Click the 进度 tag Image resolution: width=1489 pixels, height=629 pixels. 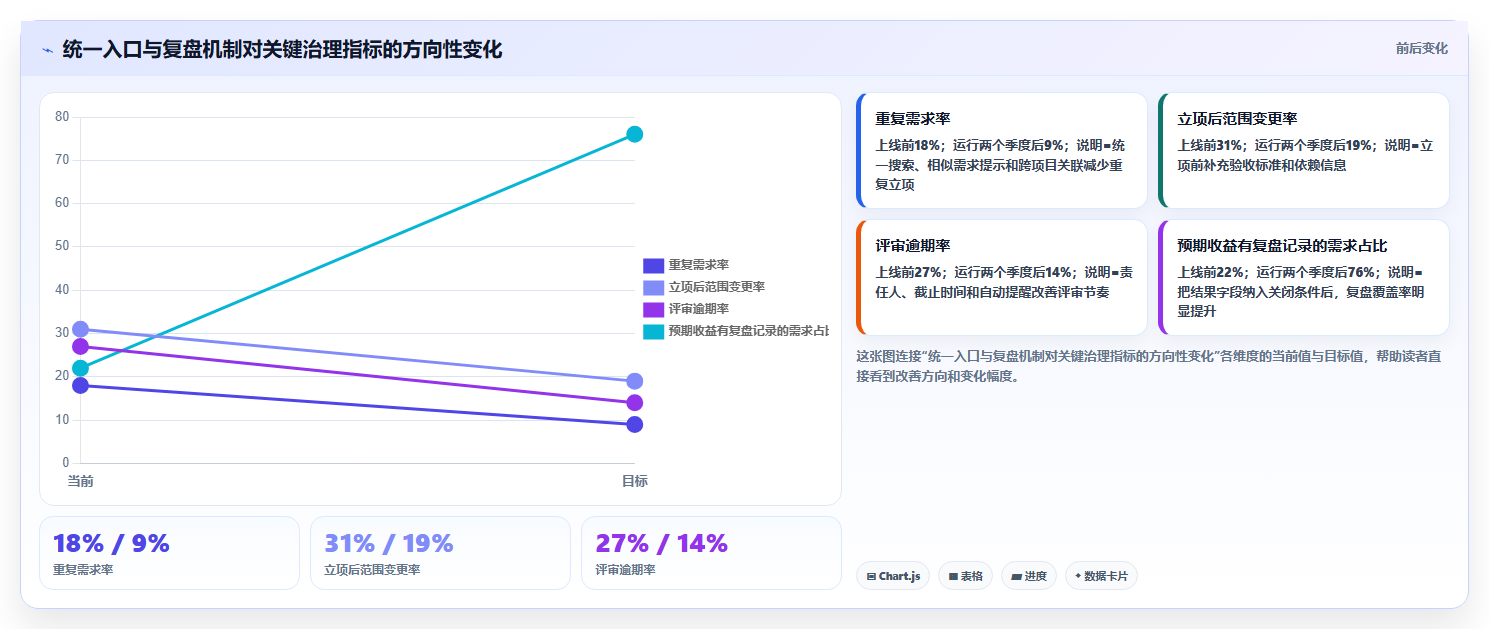coord(1029,576)
